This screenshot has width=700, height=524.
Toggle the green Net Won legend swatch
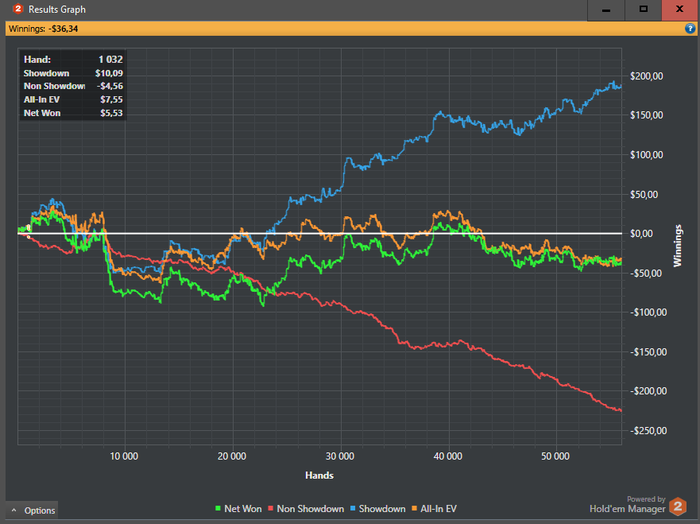click(218, 508)
